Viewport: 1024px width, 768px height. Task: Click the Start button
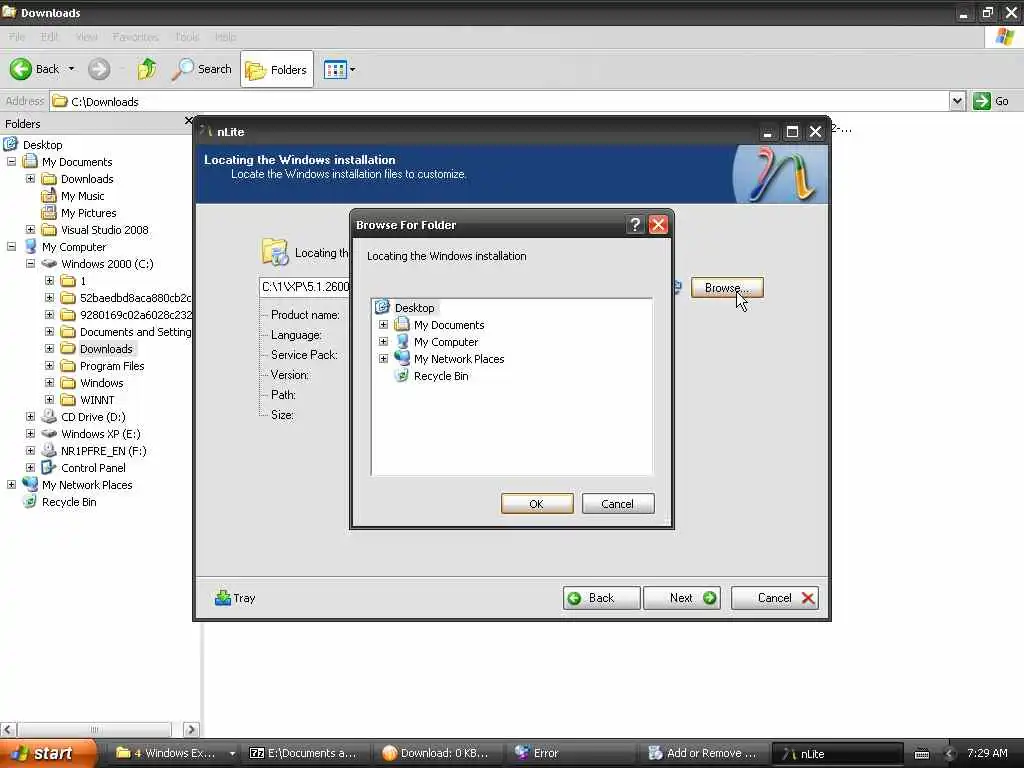click(x=48, y=753)
